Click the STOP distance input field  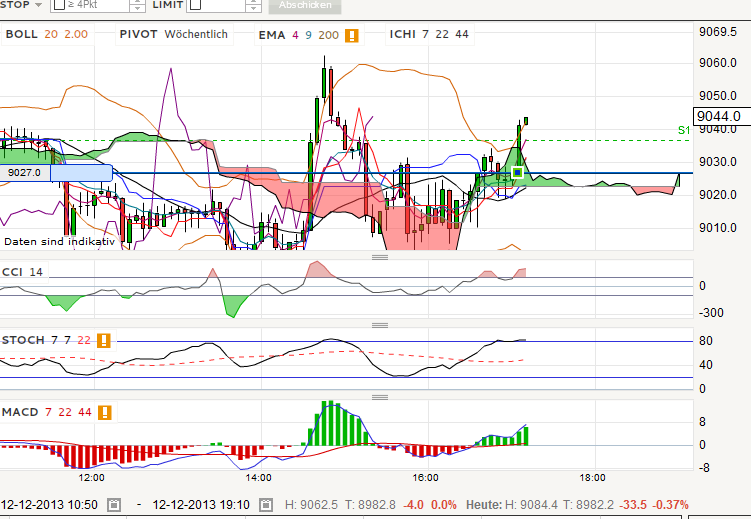pos(90,5)
